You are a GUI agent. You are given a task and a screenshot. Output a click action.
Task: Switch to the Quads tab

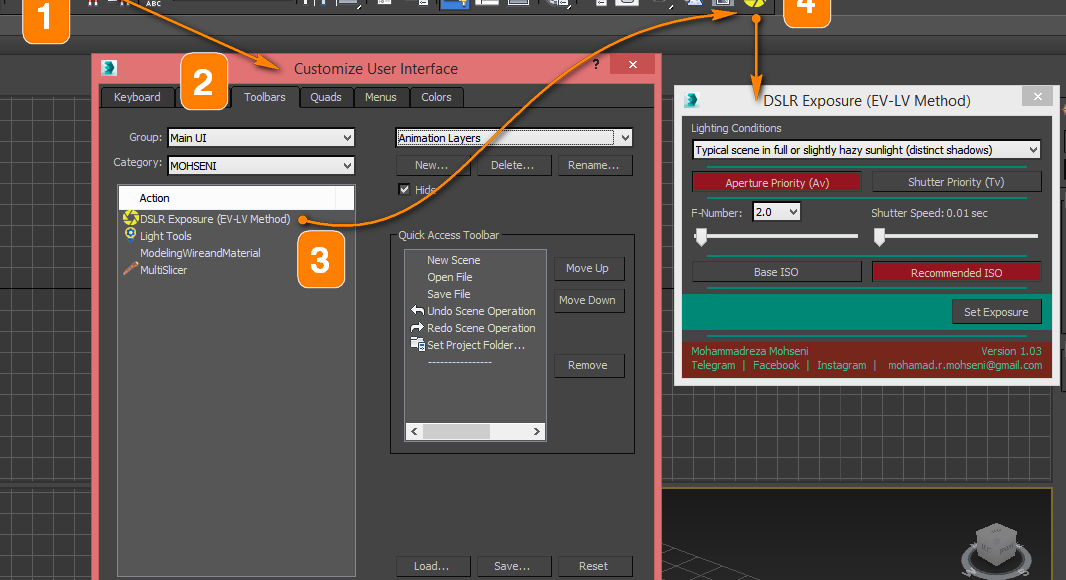(x=326, y=97)
